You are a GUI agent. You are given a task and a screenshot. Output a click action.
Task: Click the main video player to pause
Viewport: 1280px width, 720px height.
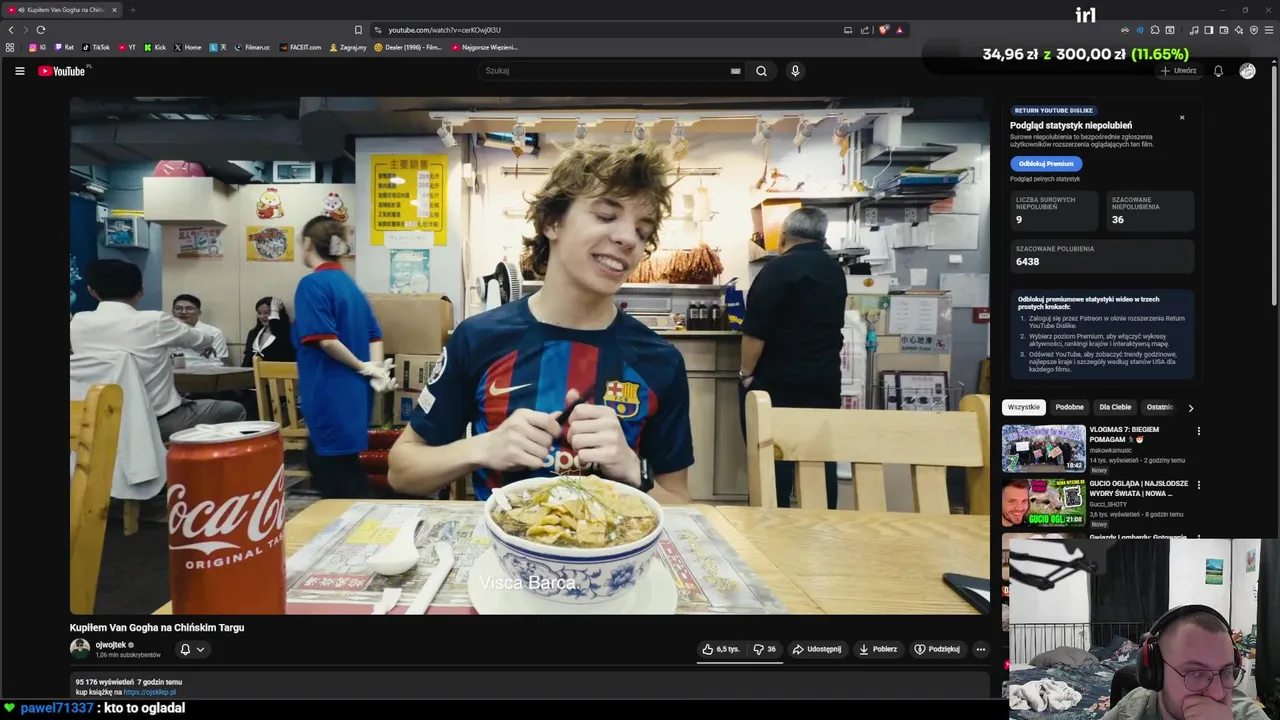point(530,356)
